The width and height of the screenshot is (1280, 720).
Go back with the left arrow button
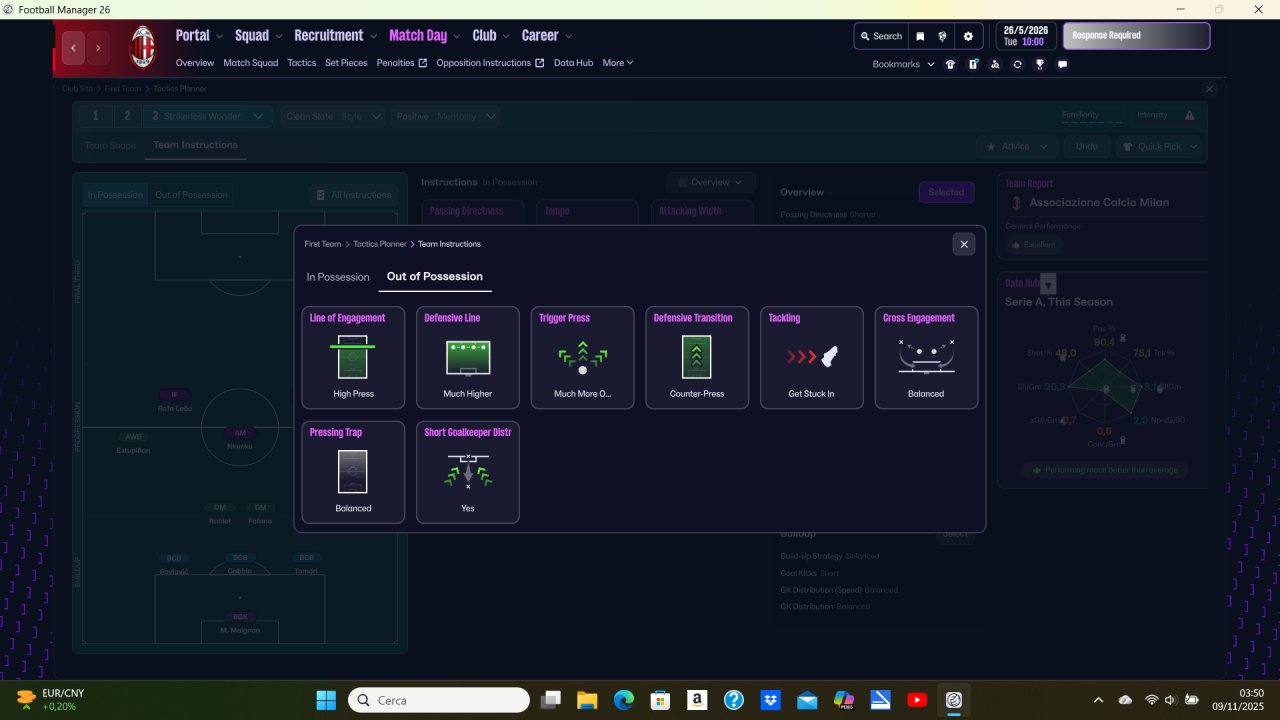pyautogui.click(x=73, y=47)
